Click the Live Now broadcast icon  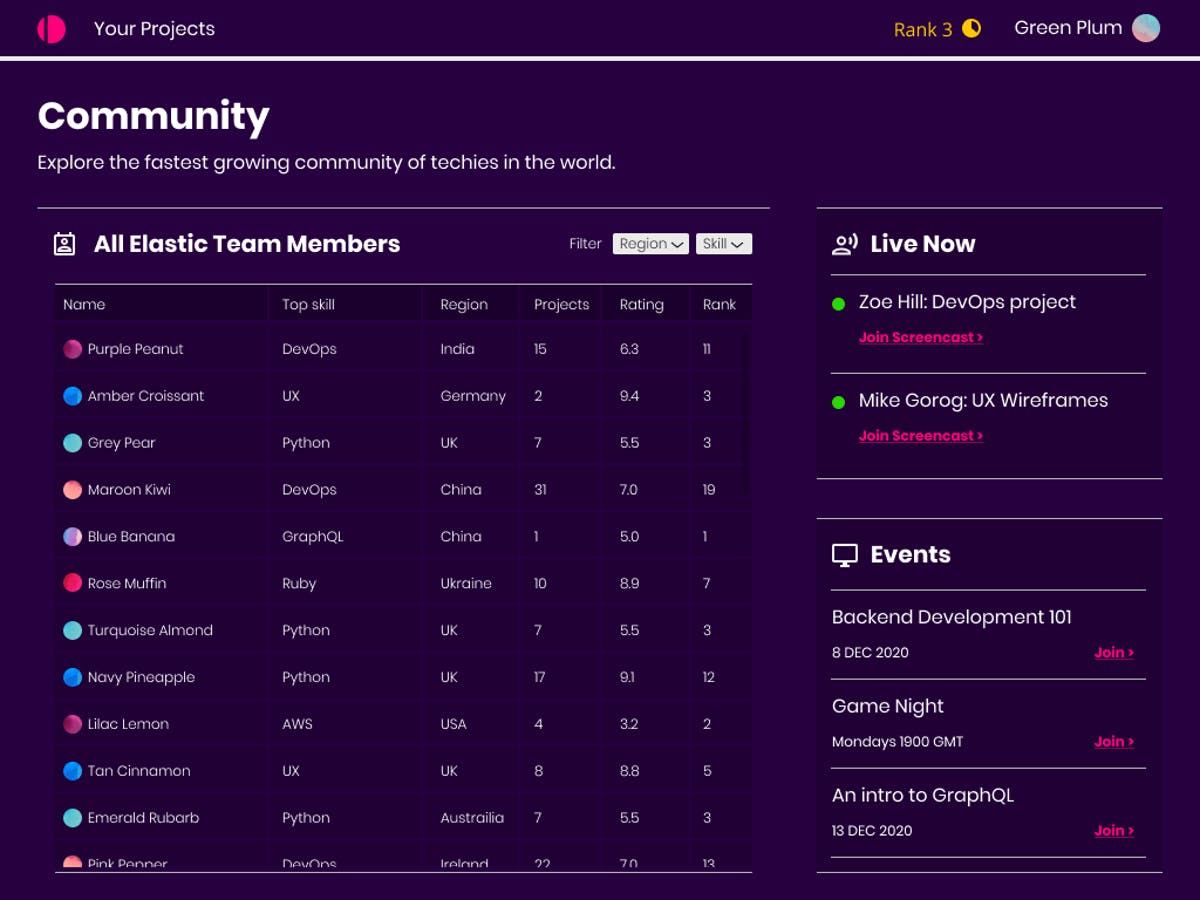pos(845,244)
